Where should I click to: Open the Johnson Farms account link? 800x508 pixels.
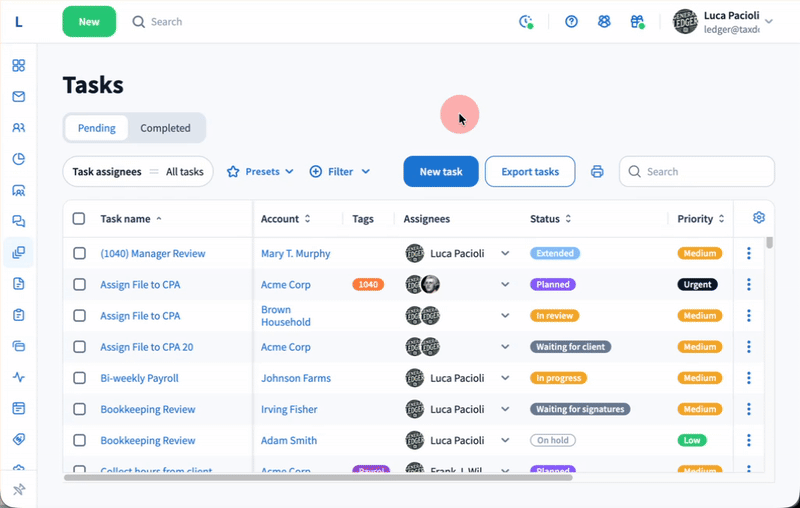pyautogui.click(x=295, y=379)
